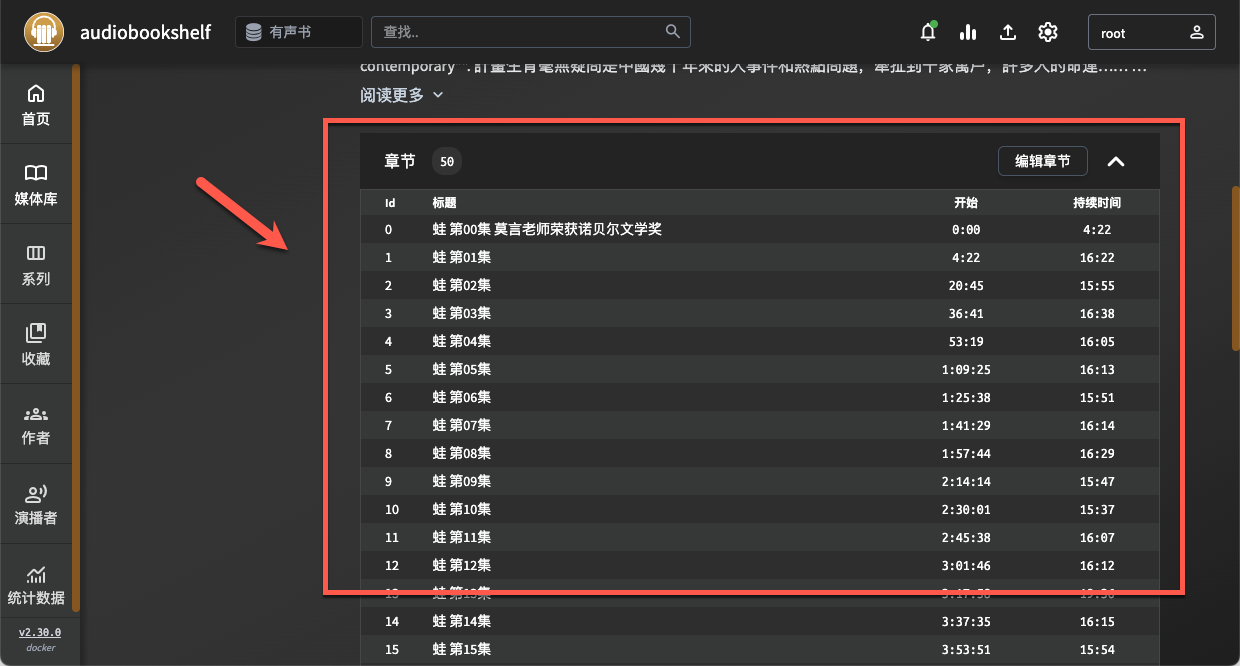Click the duration value 16:29
The image size is (1240, 666).
click(x=1097, y=453)
